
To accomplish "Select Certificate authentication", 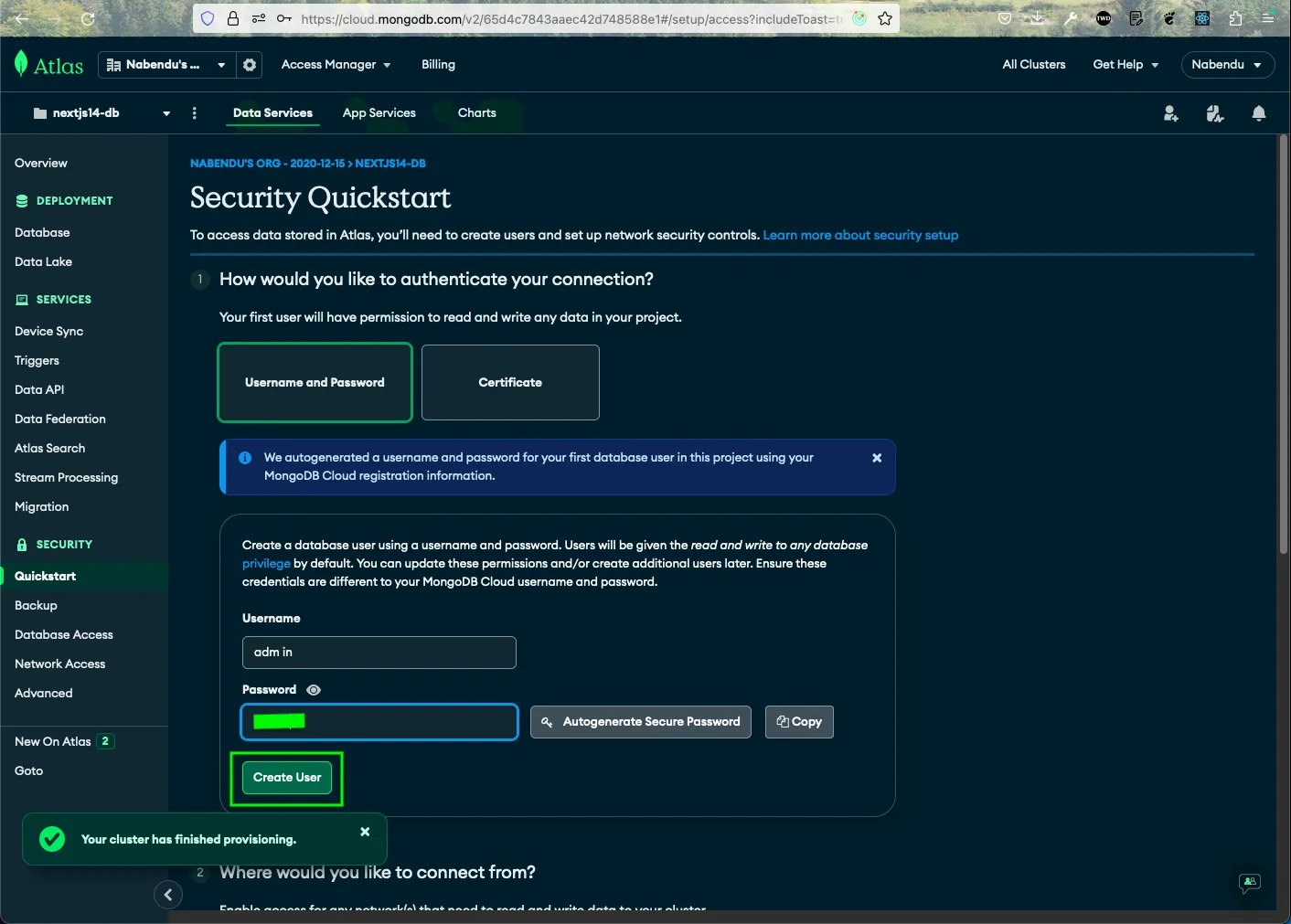I will (510, 383).
